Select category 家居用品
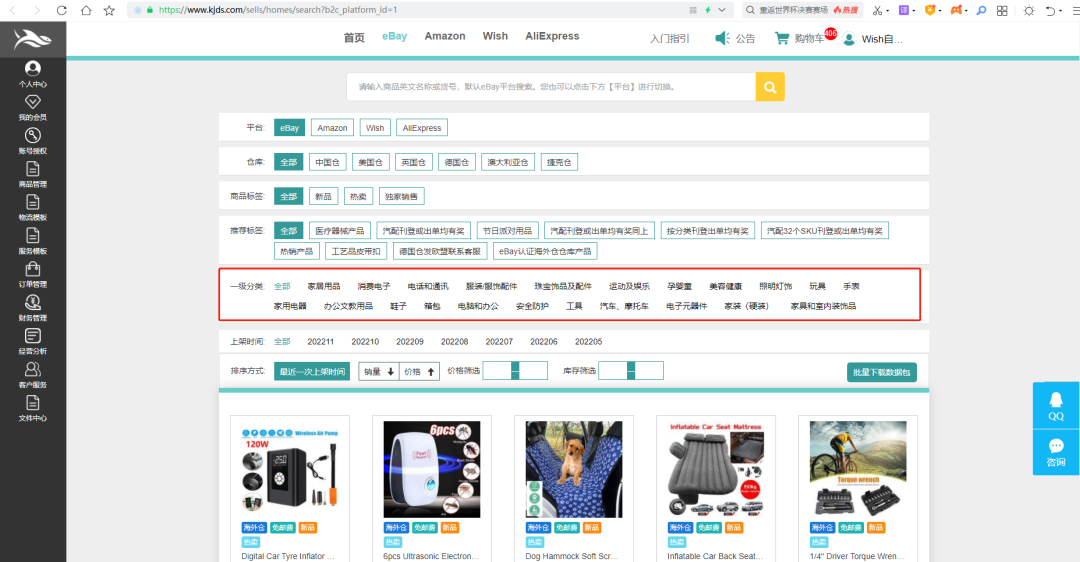Screen dimensions: 1080x562 (x=324, y=287)
